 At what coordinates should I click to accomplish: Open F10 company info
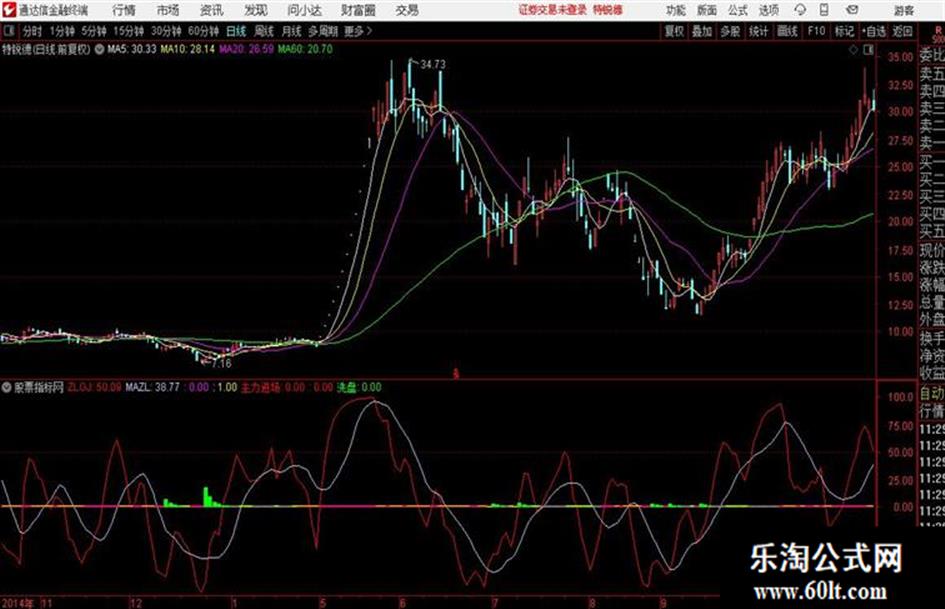(816, 31)
